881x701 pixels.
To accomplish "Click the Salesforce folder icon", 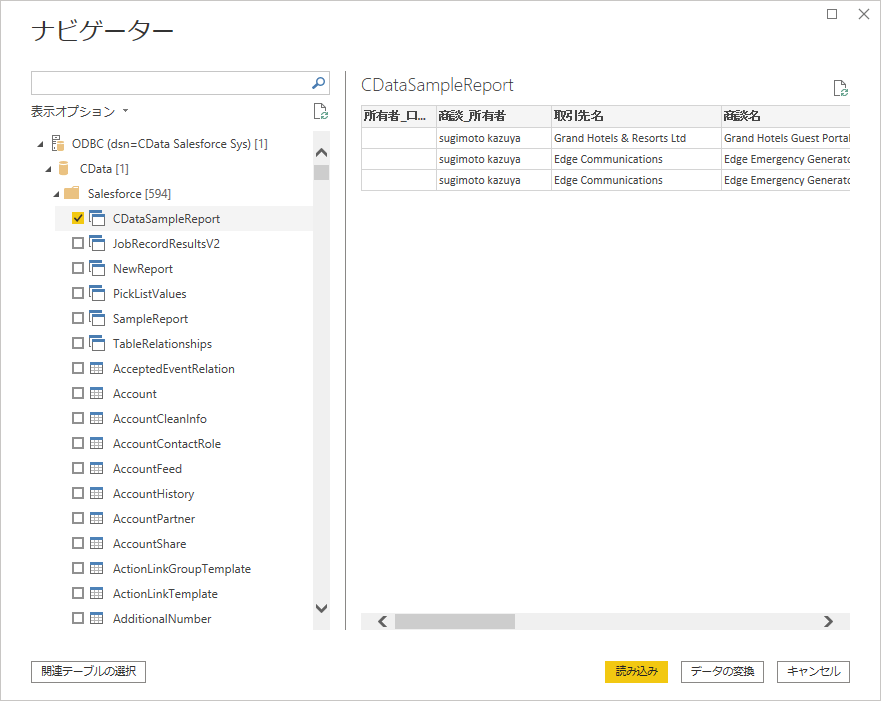I will [x=72, y=194].
